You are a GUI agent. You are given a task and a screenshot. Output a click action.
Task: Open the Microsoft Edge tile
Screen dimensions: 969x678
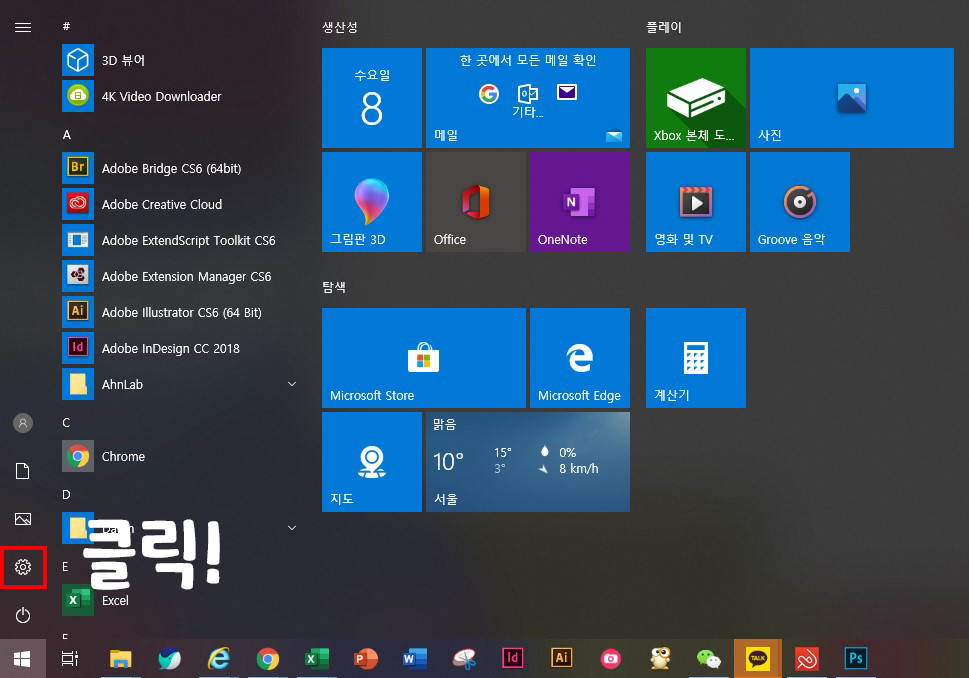tap(580, 358)
